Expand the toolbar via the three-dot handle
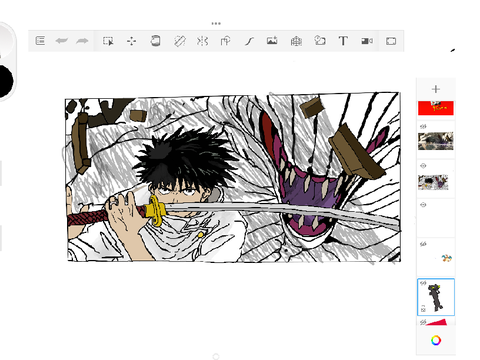The image size is (480, 360). pos(216,23)
